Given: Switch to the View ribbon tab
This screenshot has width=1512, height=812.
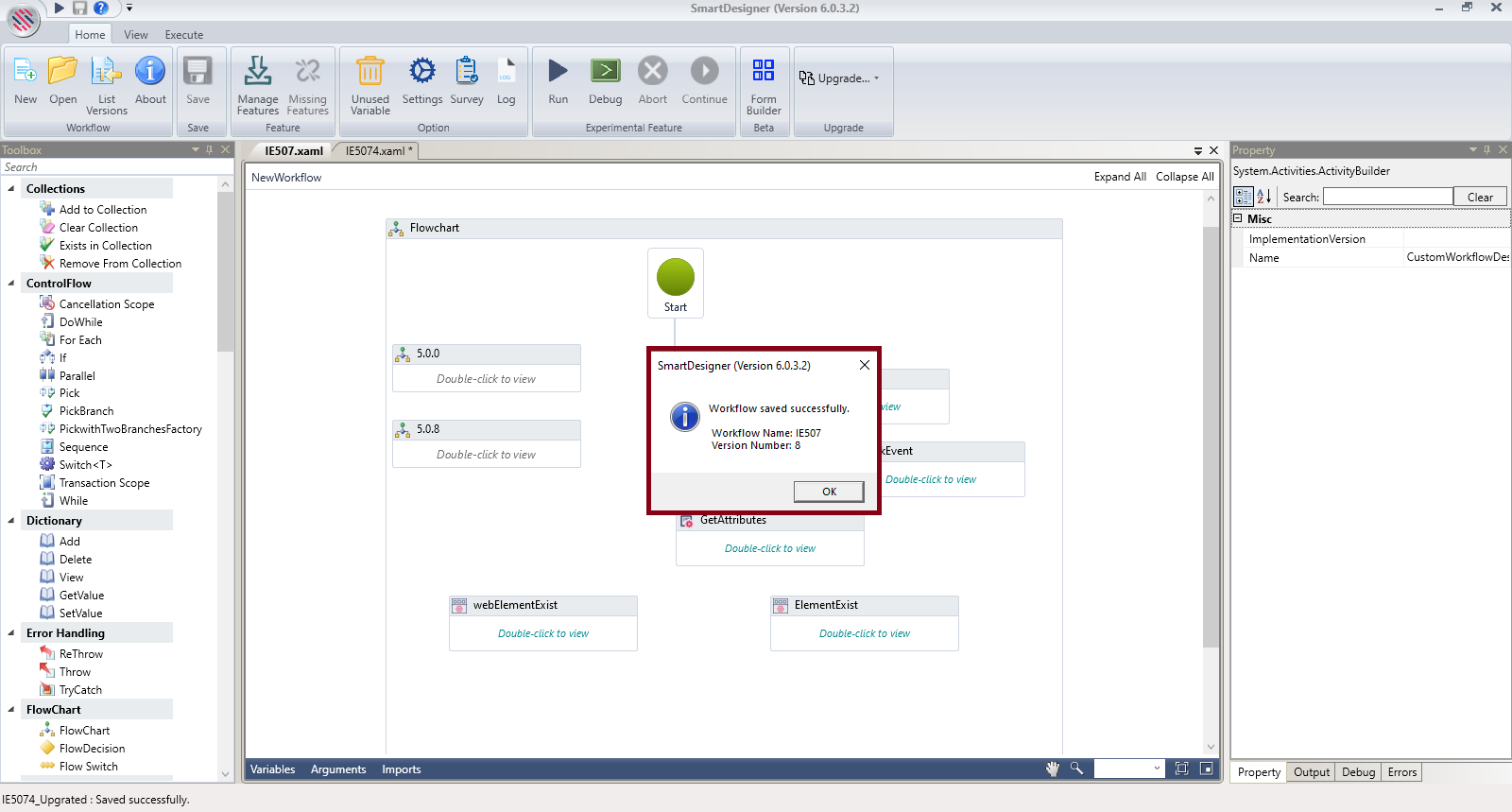Looking at the screenshot, I should point(136,35).
